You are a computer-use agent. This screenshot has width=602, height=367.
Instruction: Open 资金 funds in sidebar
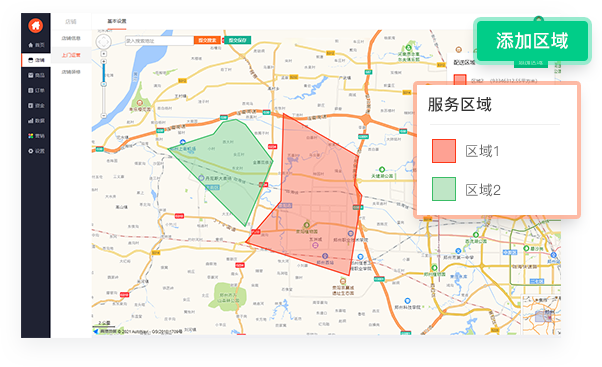tap(36, 105)
